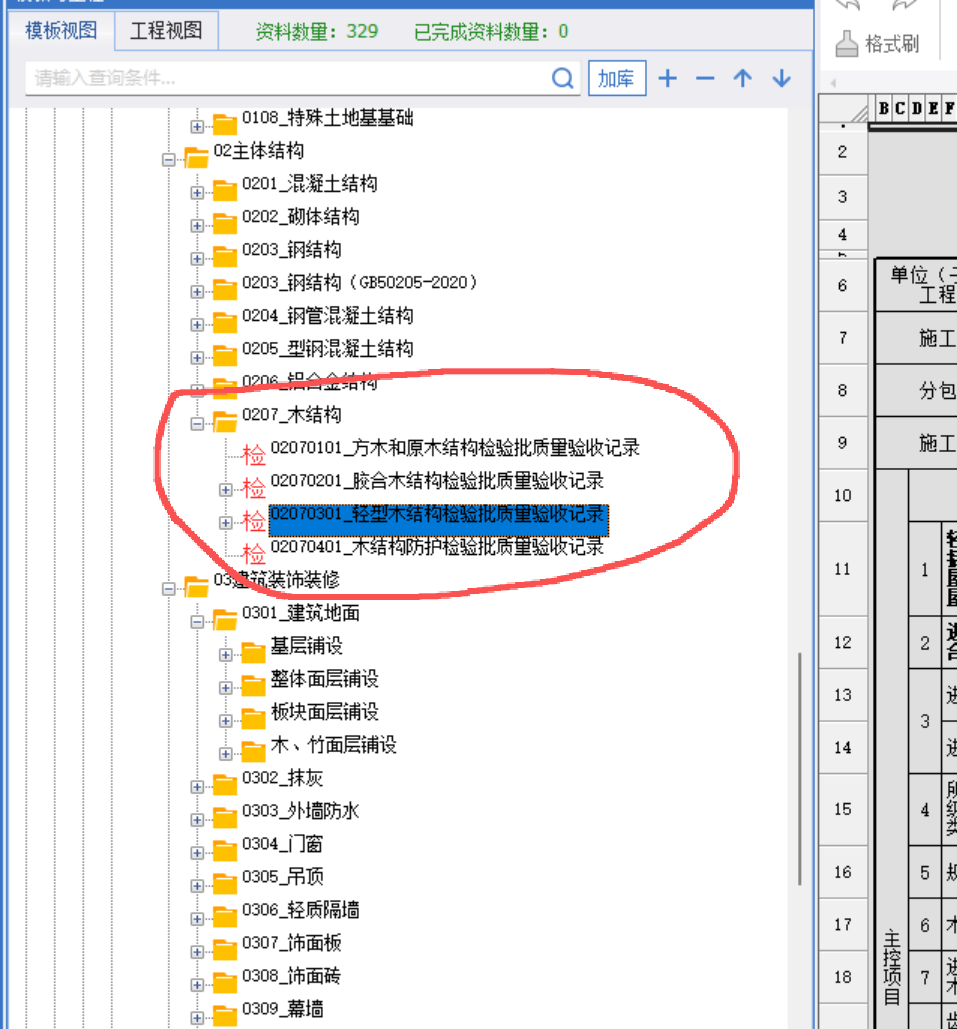Expand the 基层铺设 folder node
The height and width of the screenshot is (1029, 957).
(226, 654)
